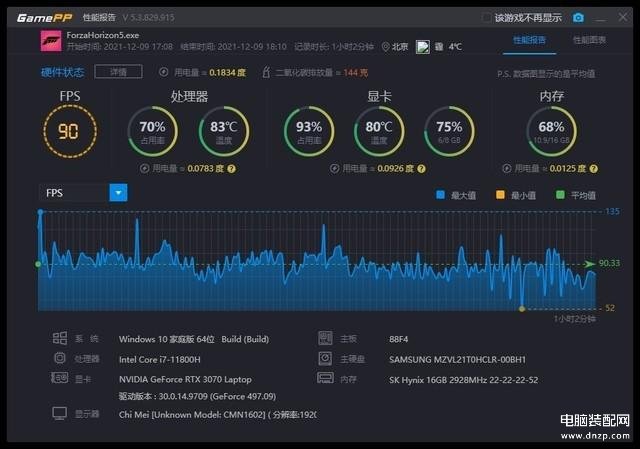
Task: Click the CPU 70% usage gauge
Action: [153, 131]
